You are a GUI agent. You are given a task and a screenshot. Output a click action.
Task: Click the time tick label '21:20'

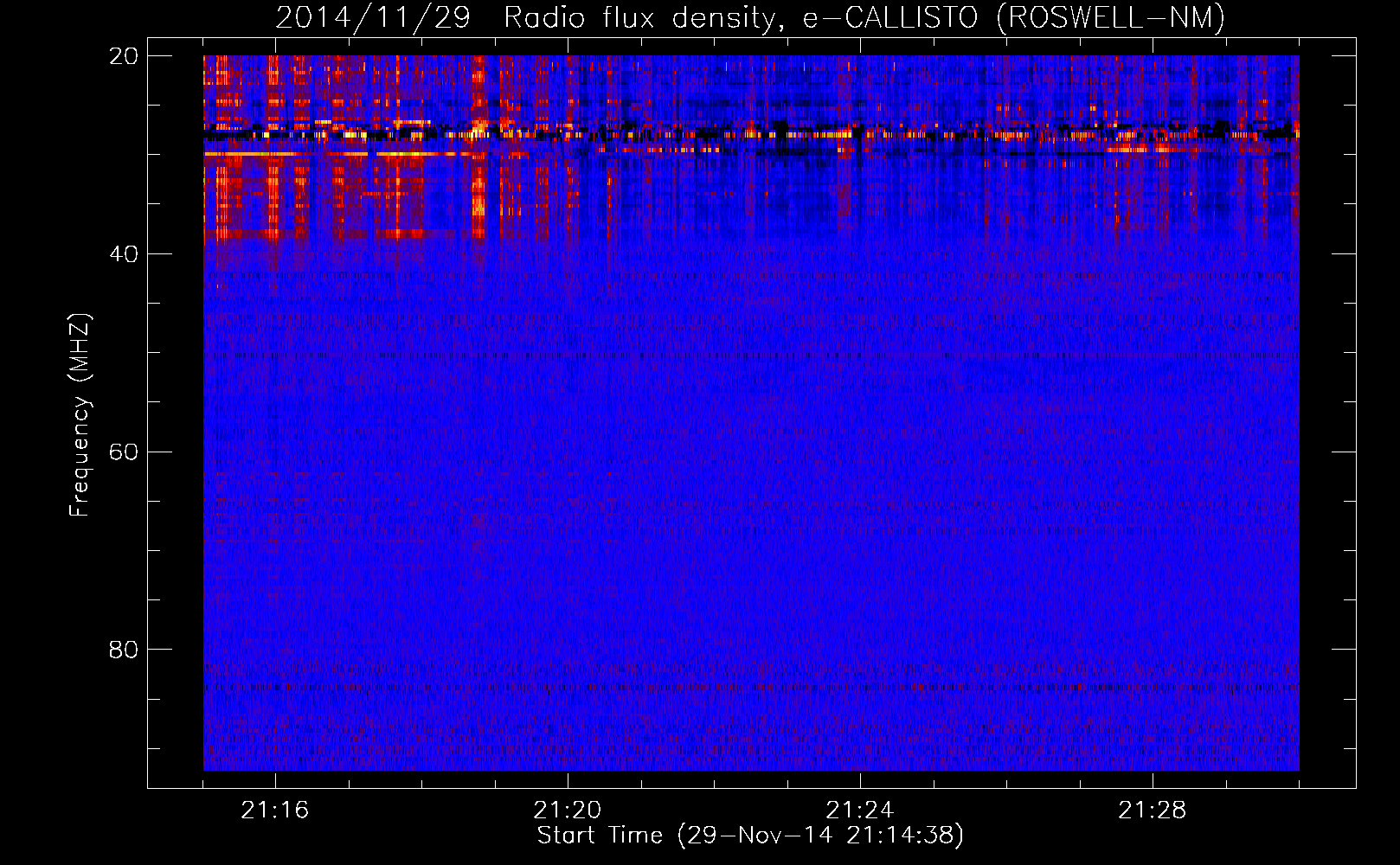pyautogui.click(x=568, y=811)
